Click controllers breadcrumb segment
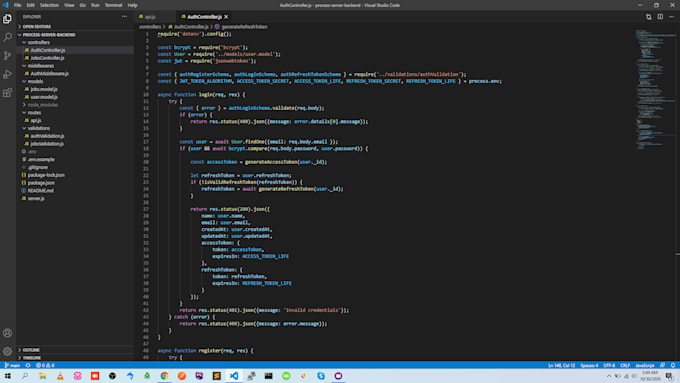Viewport: 680px width, 383px height. point(150,27)
